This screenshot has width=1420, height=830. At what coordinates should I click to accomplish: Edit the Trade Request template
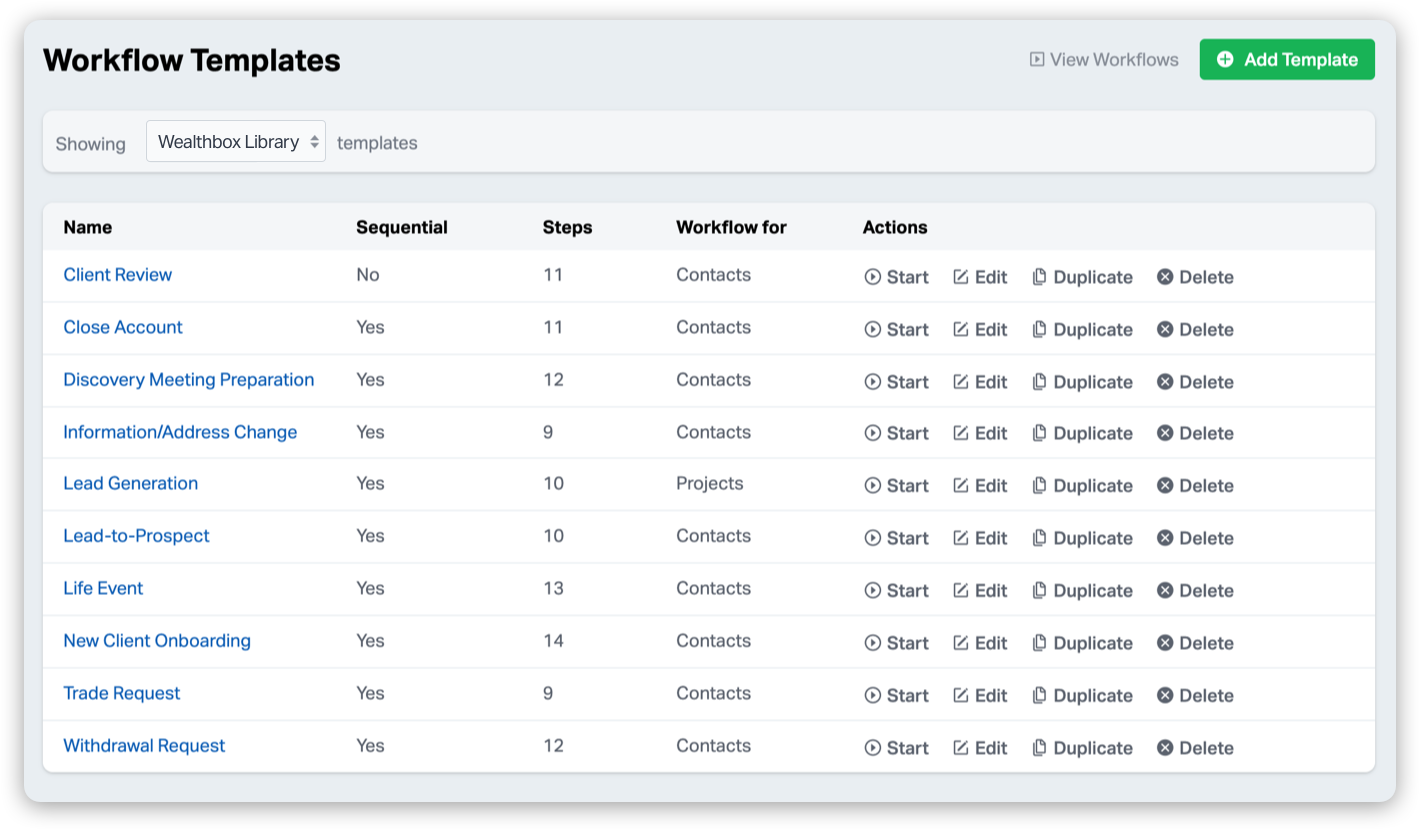click(980, 695)
